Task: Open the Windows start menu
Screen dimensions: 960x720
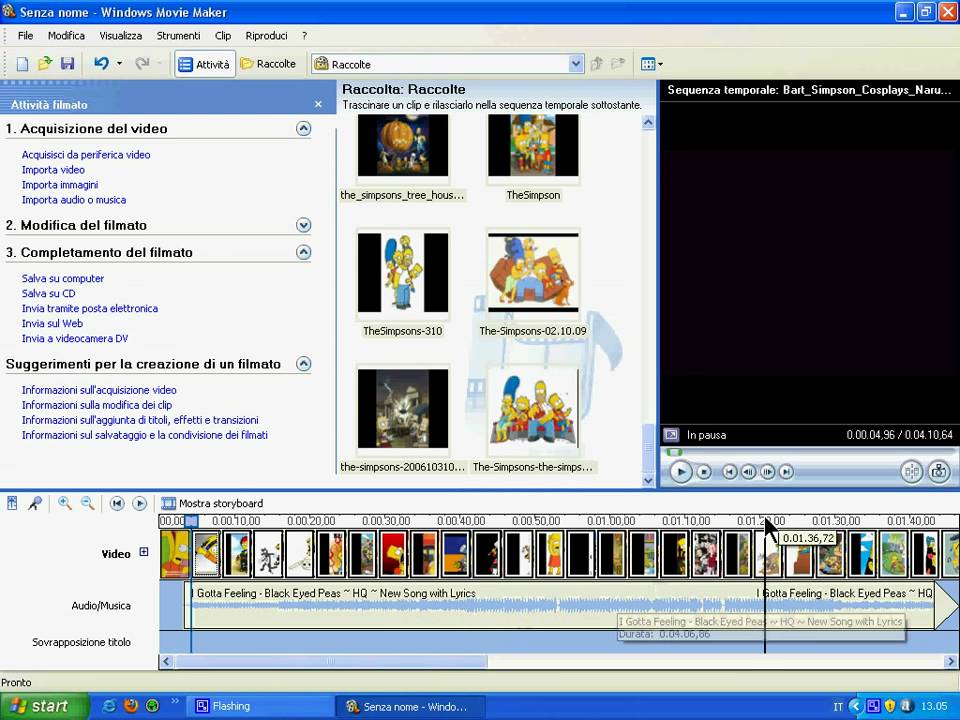Action: [44, 706]
